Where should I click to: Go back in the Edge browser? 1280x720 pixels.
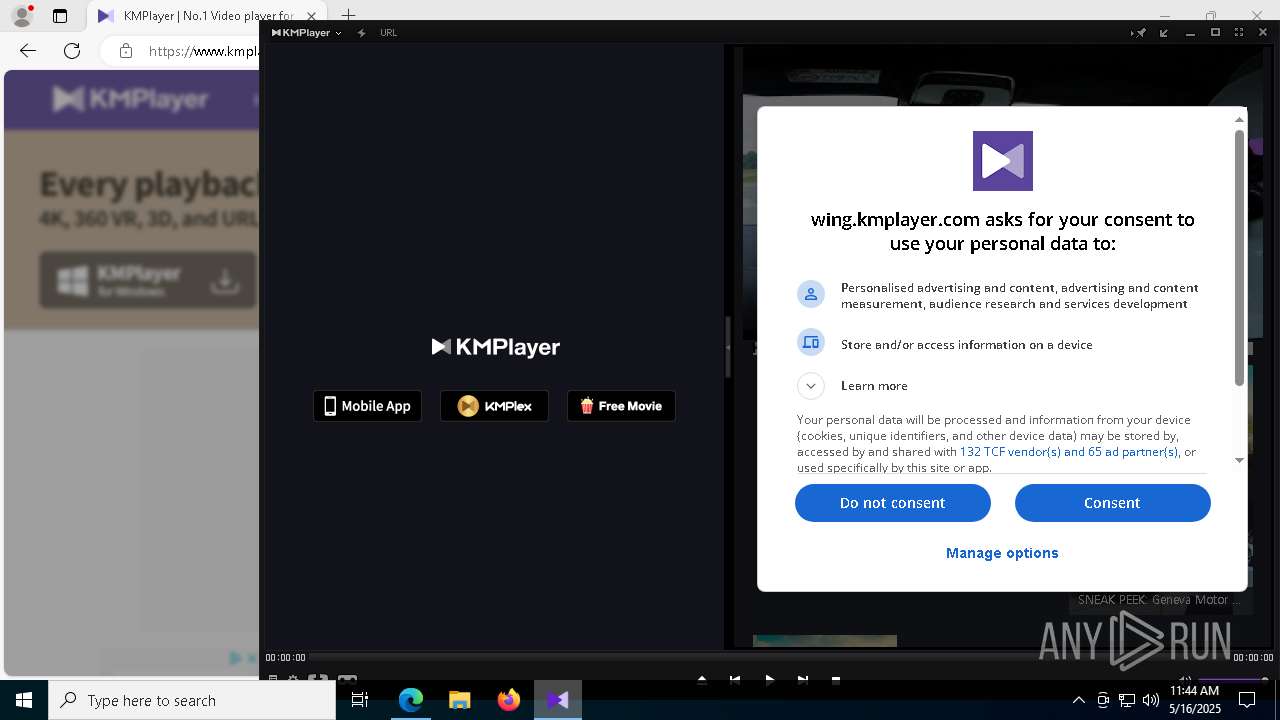pos(28,51)
